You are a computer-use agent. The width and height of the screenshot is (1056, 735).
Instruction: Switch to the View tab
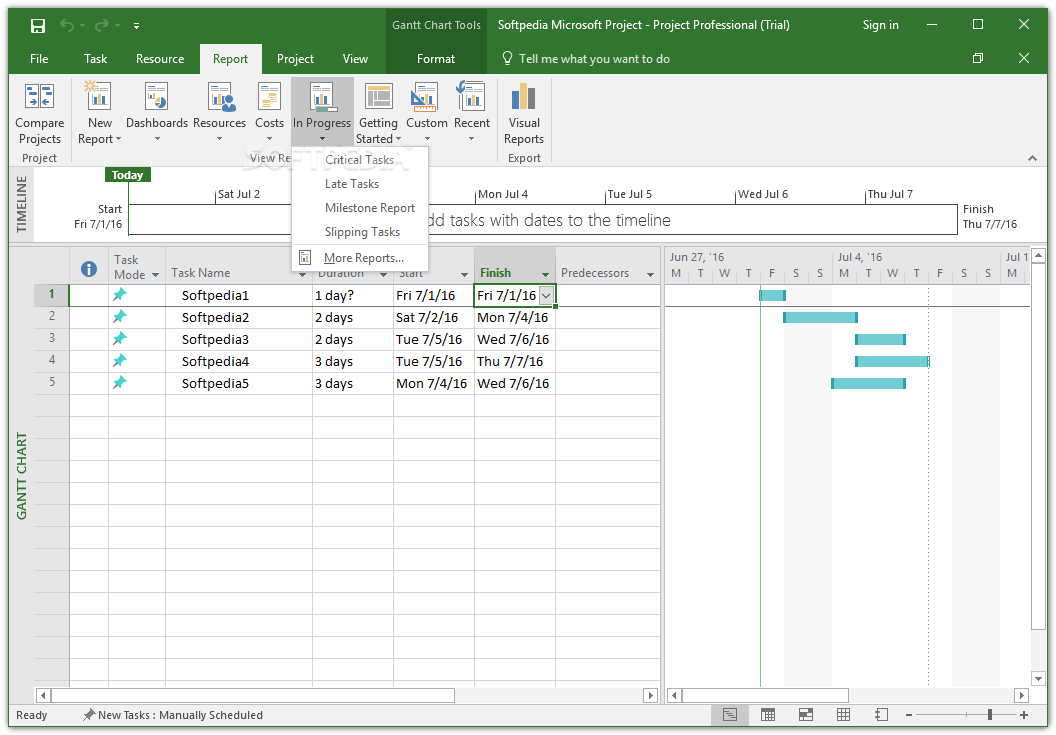[355, 59]
